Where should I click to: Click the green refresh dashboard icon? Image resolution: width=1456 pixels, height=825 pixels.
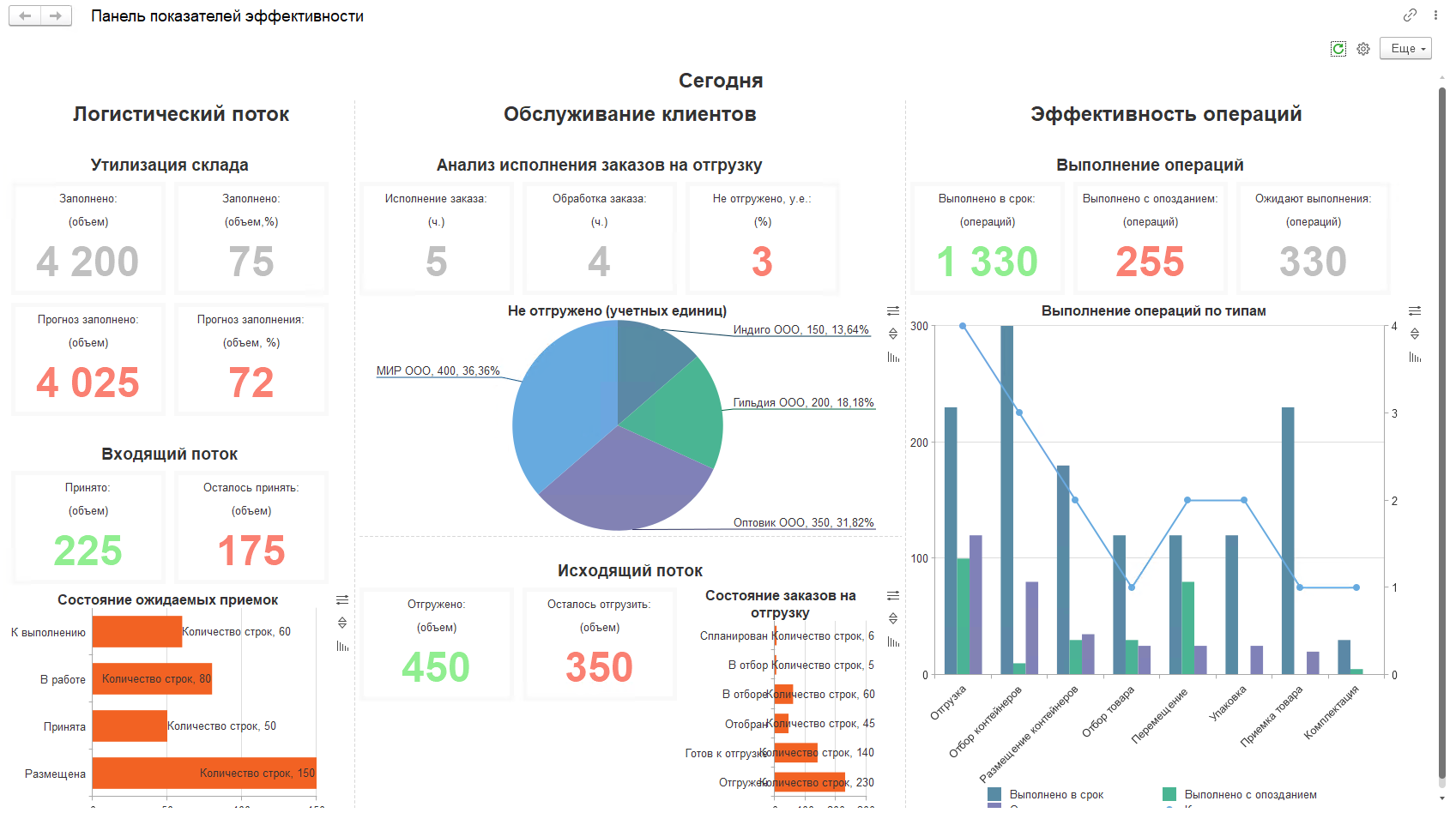pyautogui.click(x=1338, y=49)
